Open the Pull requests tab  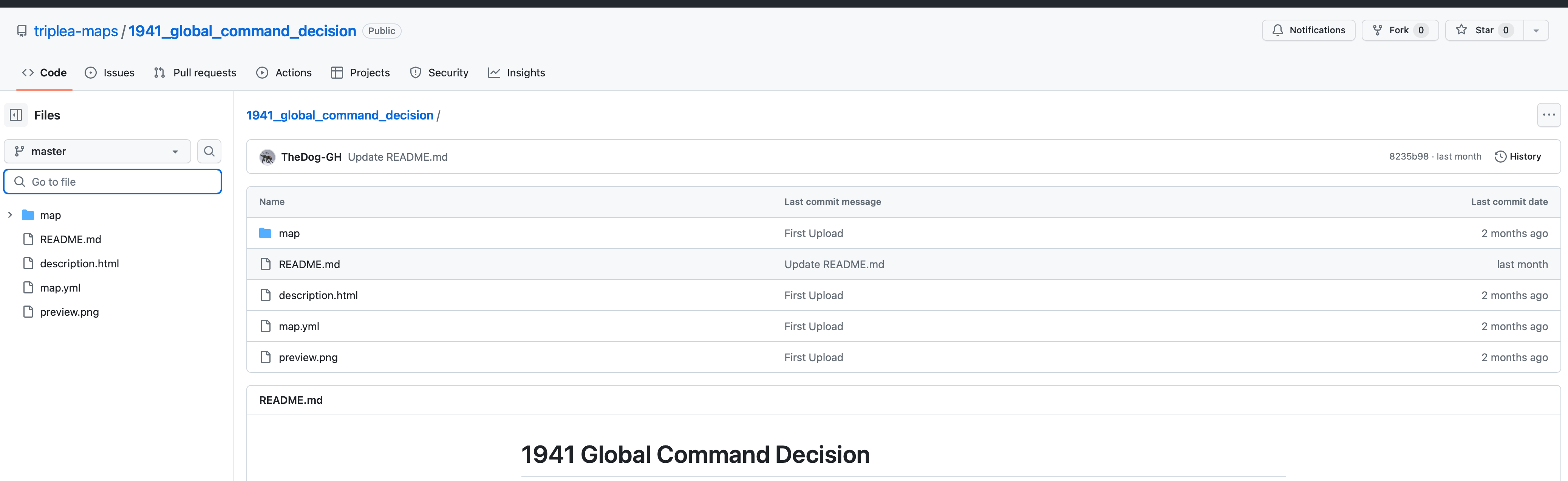point(195,73)
